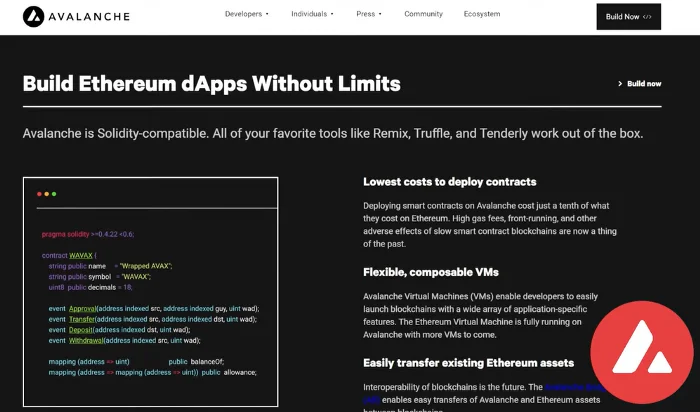Click the green dot in code window

tap(54, 194)
